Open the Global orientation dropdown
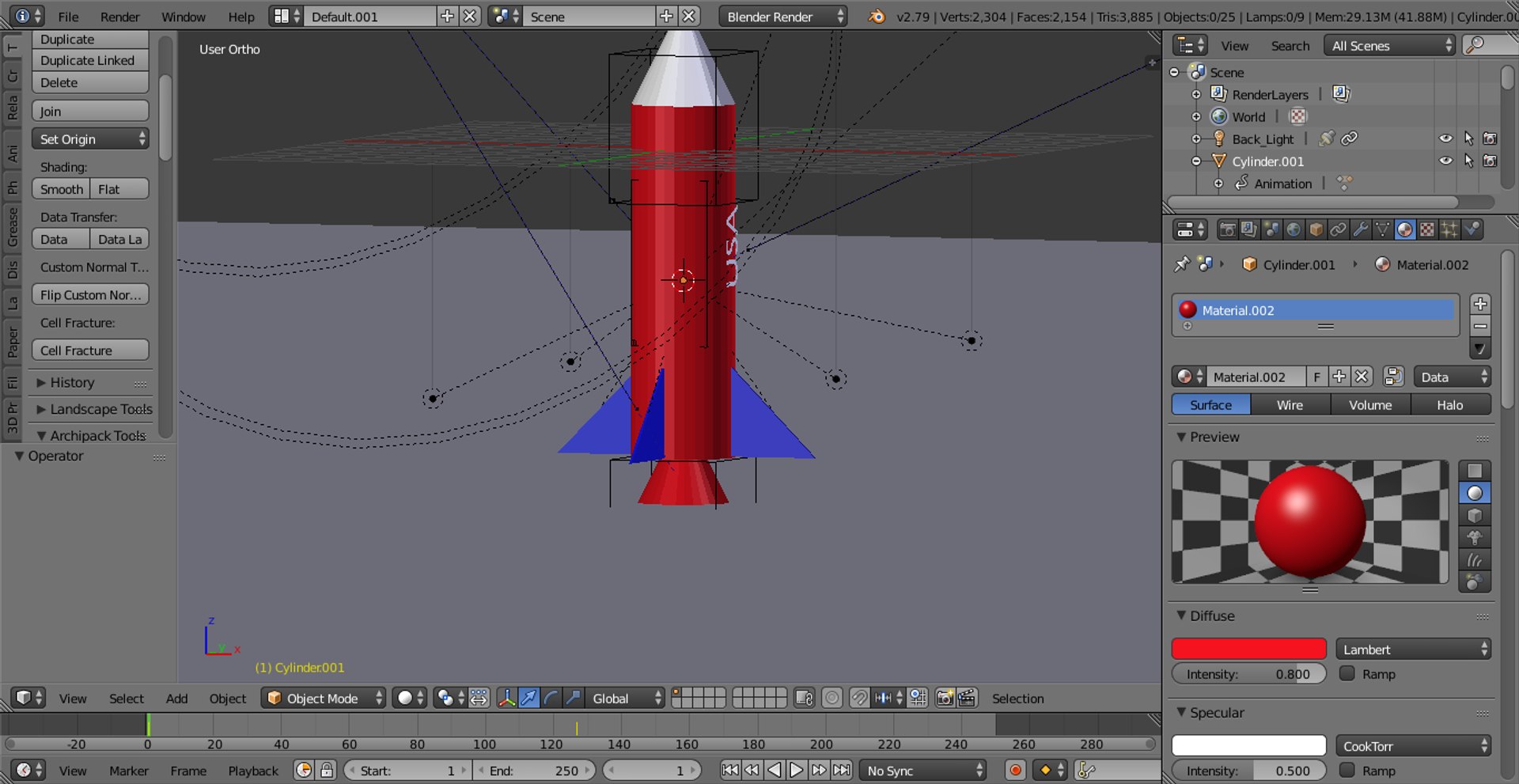The image size is (1519, 784). [x=625, y=698]
